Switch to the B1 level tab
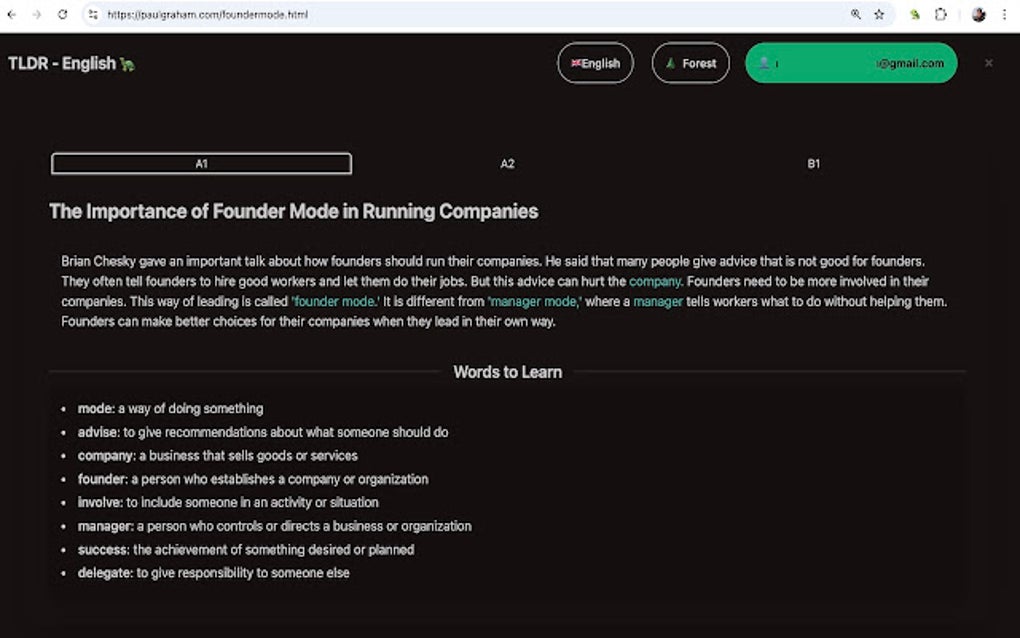 click(813, 164)
